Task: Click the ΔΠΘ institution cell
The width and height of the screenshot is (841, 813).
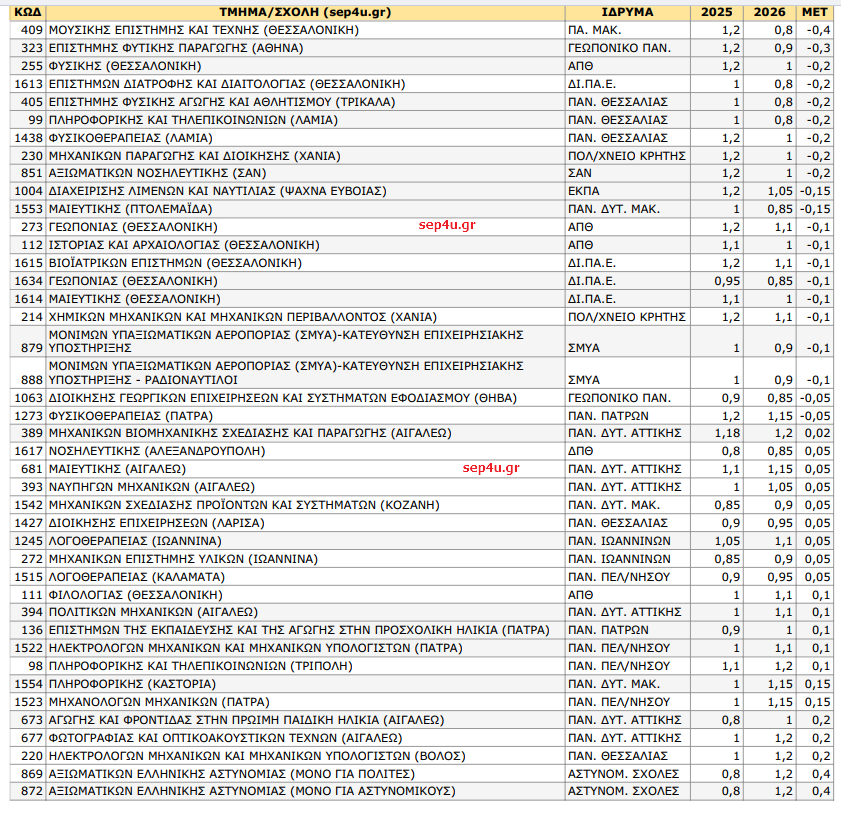Action: click(x=580, y=451)
